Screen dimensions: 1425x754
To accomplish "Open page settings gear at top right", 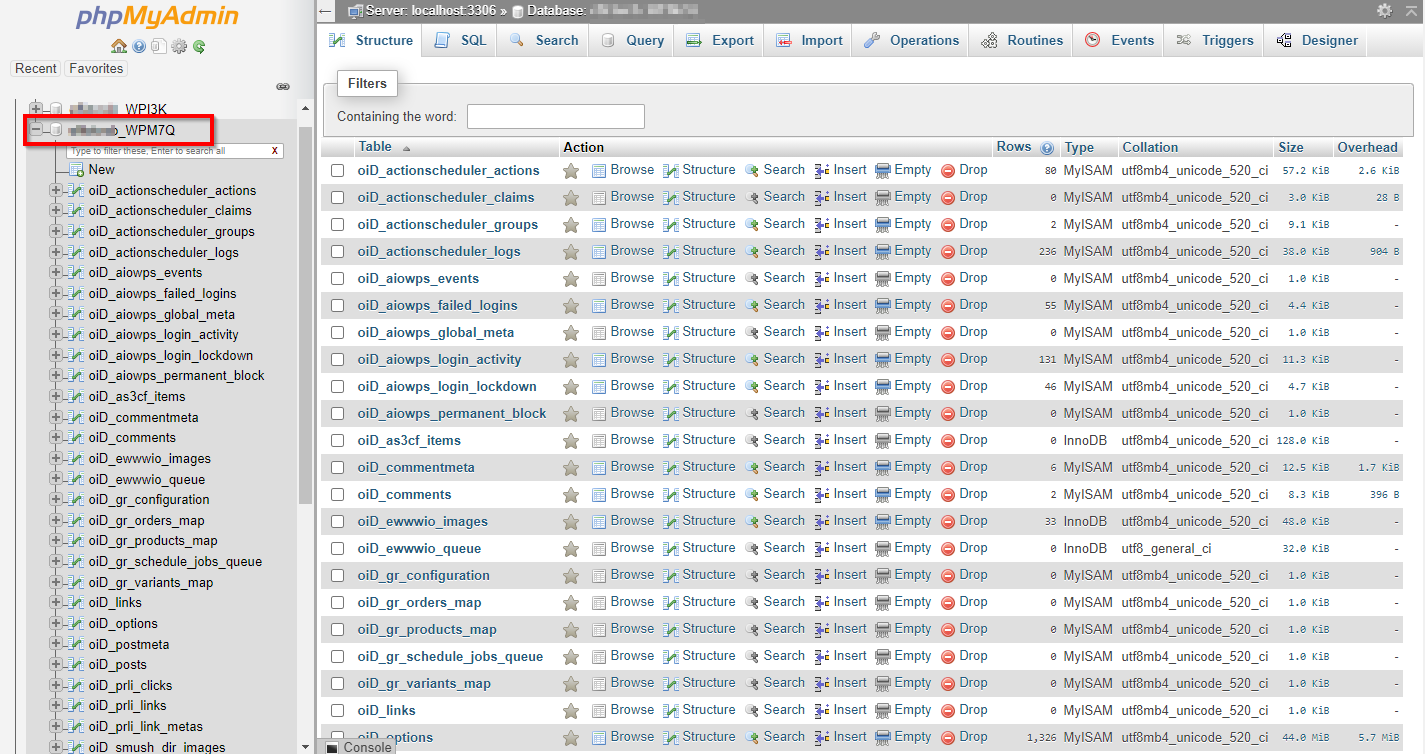I will point(1384,10).
